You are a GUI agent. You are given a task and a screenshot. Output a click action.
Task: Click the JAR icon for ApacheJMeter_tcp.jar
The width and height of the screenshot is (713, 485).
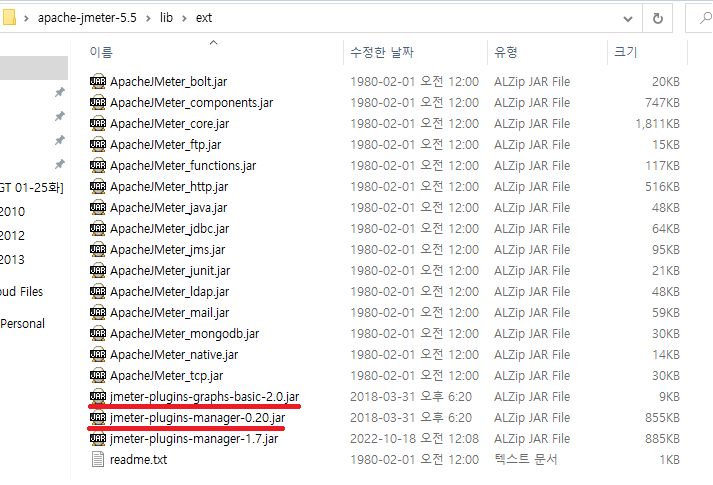click(x=98, y=375)
